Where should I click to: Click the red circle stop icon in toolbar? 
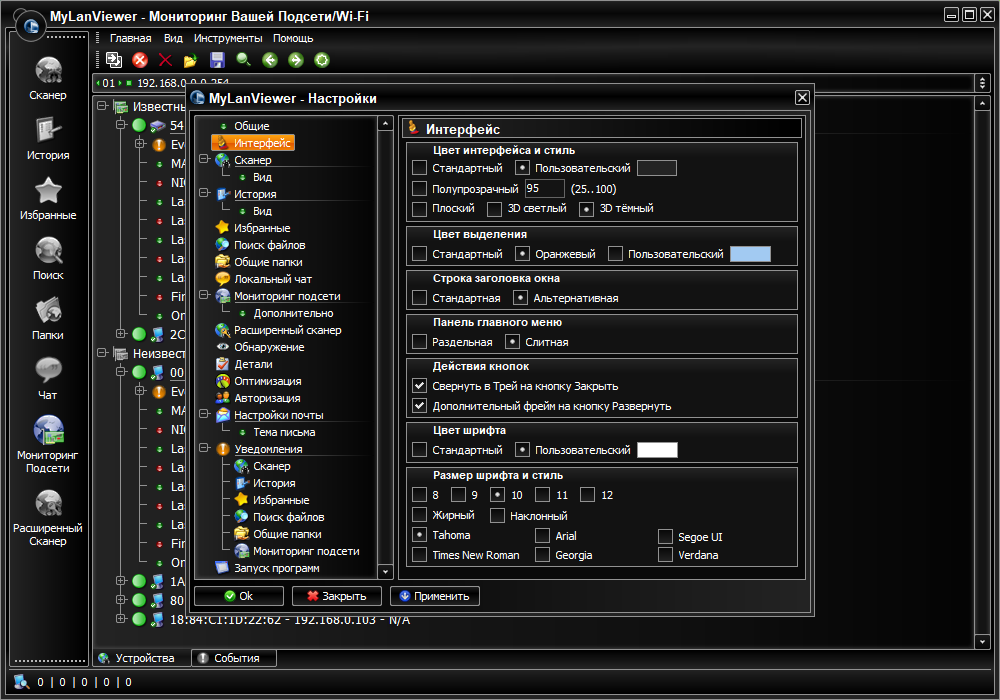click(x=140, y=60)
